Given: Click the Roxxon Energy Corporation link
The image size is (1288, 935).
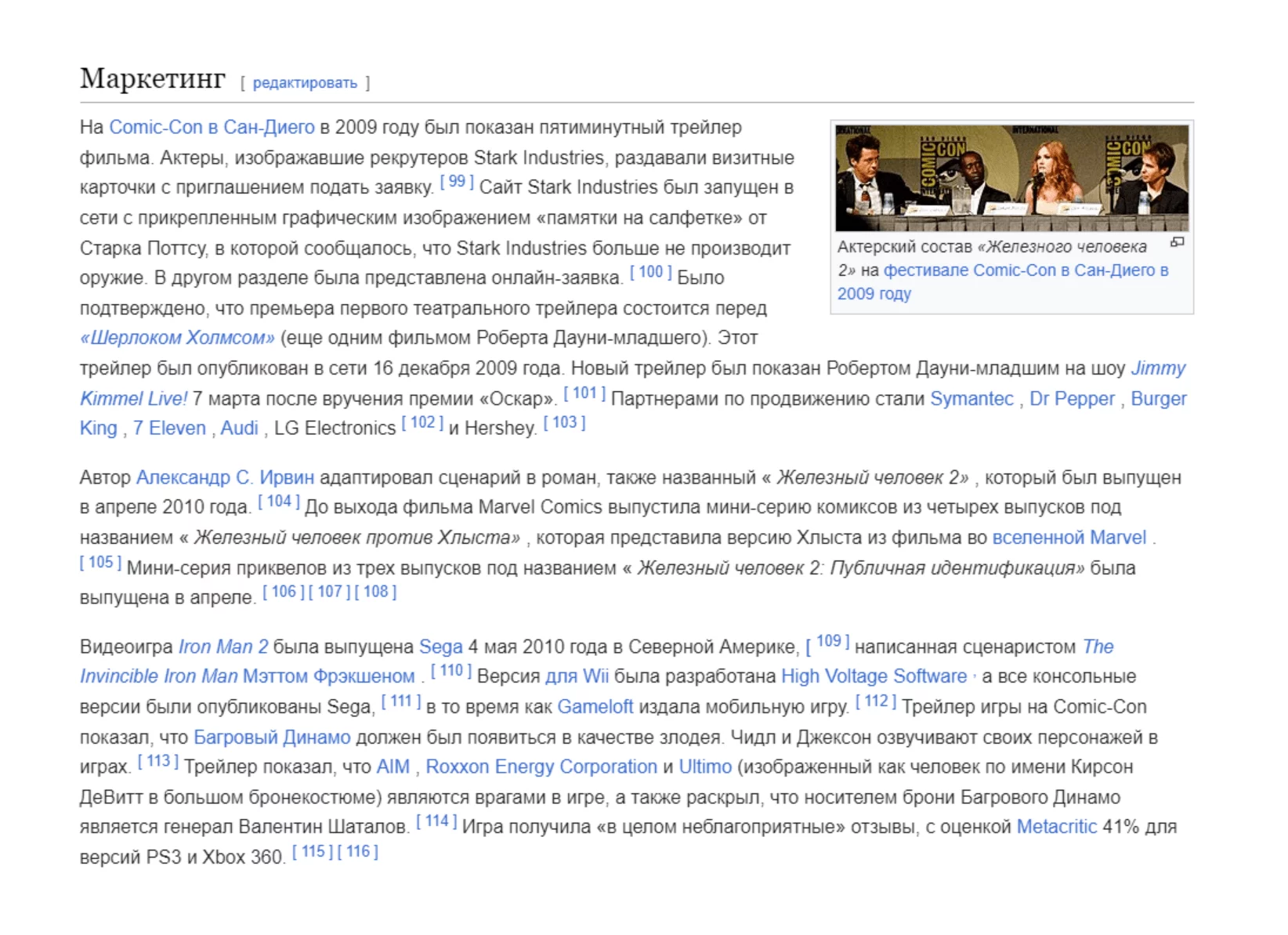Looking at the screenshot, I should click(x=541, y=766).
